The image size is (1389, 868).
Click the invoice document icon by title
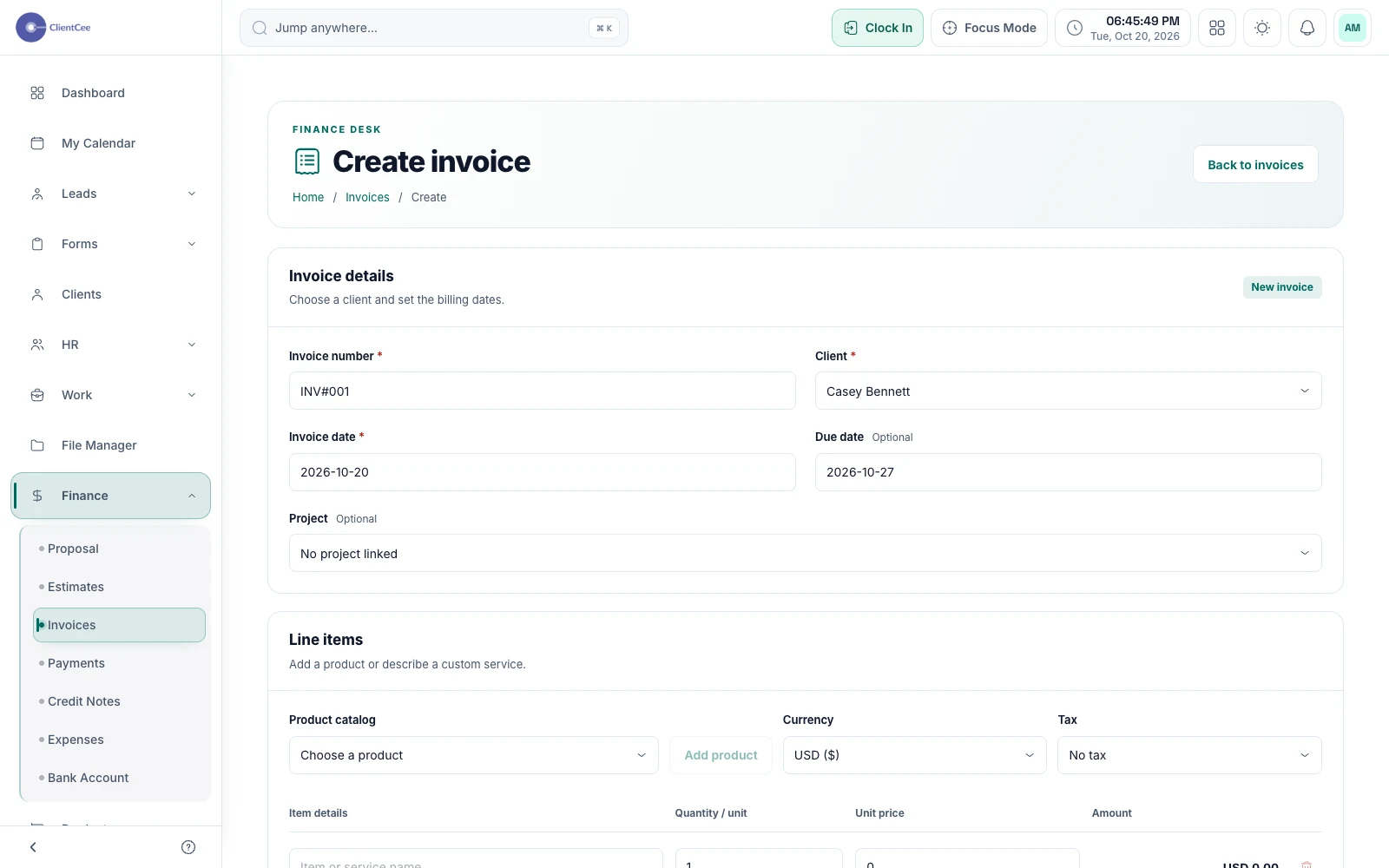tap(307, 161)
